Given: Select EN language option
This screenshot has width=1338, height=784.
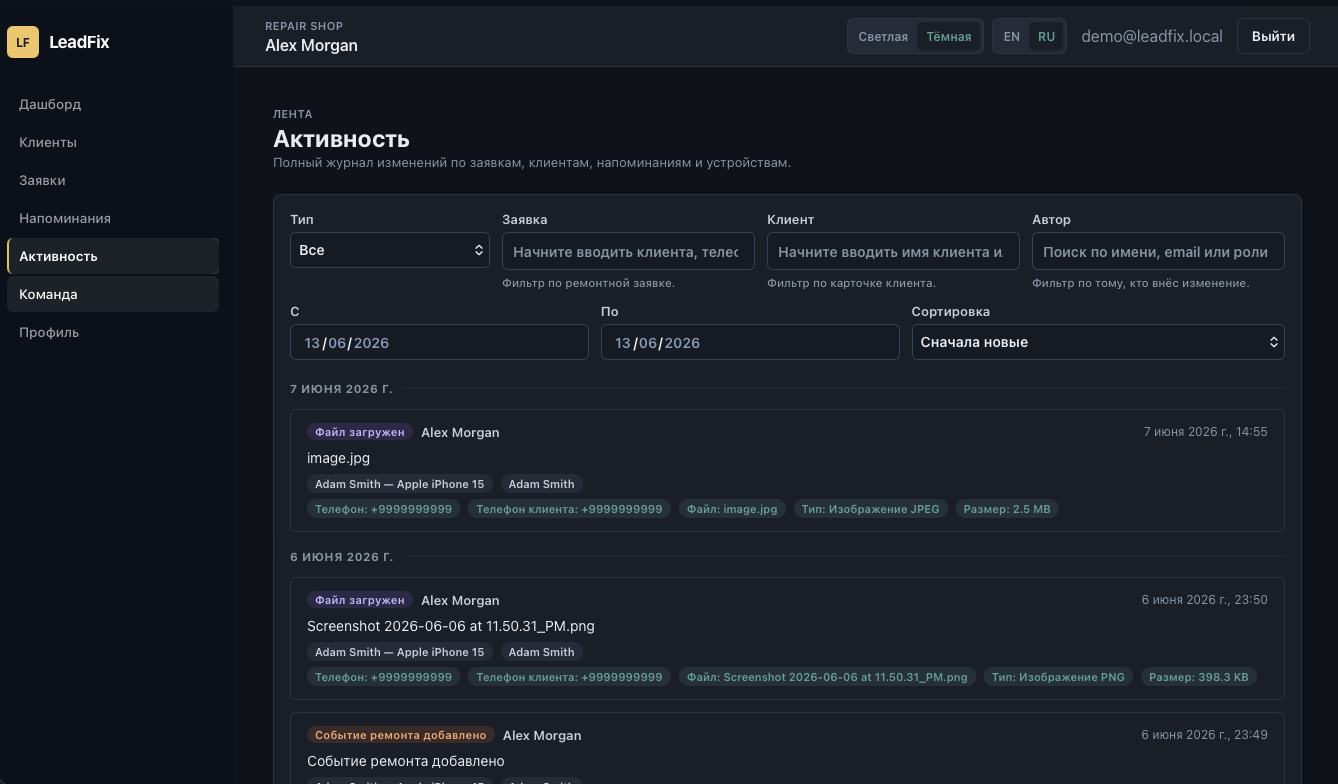Looking at the screenshot, I should coord(1012,37).
